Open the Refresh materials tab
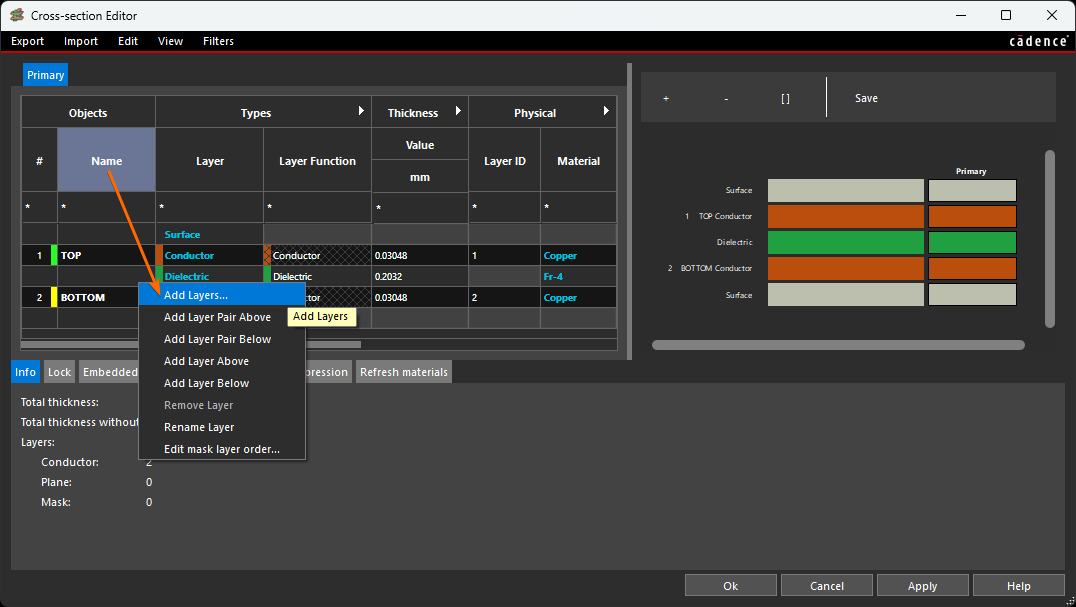Image resolution: width=1076 pixels, height=607 pixels. (404, 372)
